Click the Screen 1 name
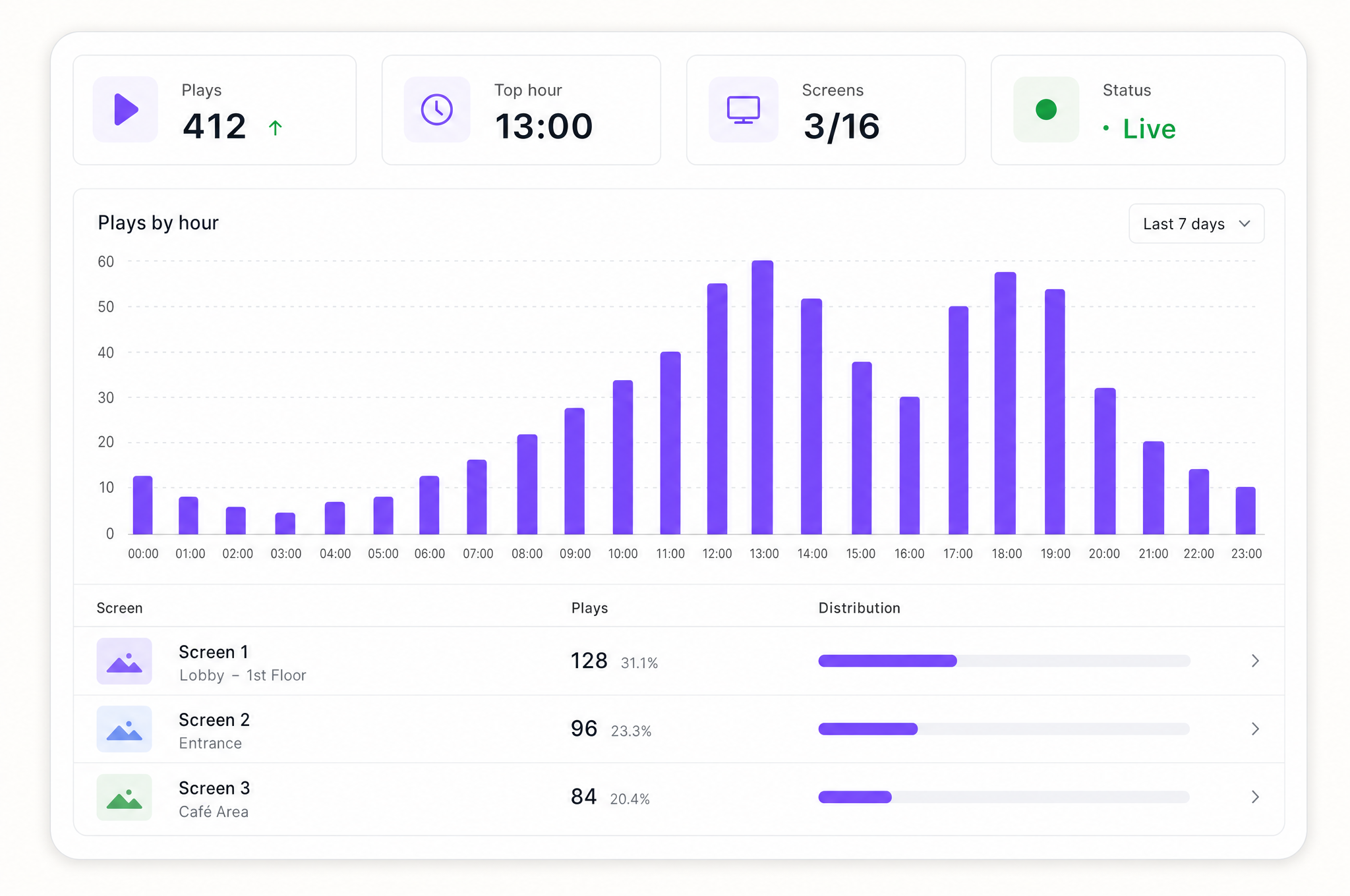The width and height of the screenshot is (1350, 896). coord(214,652)
